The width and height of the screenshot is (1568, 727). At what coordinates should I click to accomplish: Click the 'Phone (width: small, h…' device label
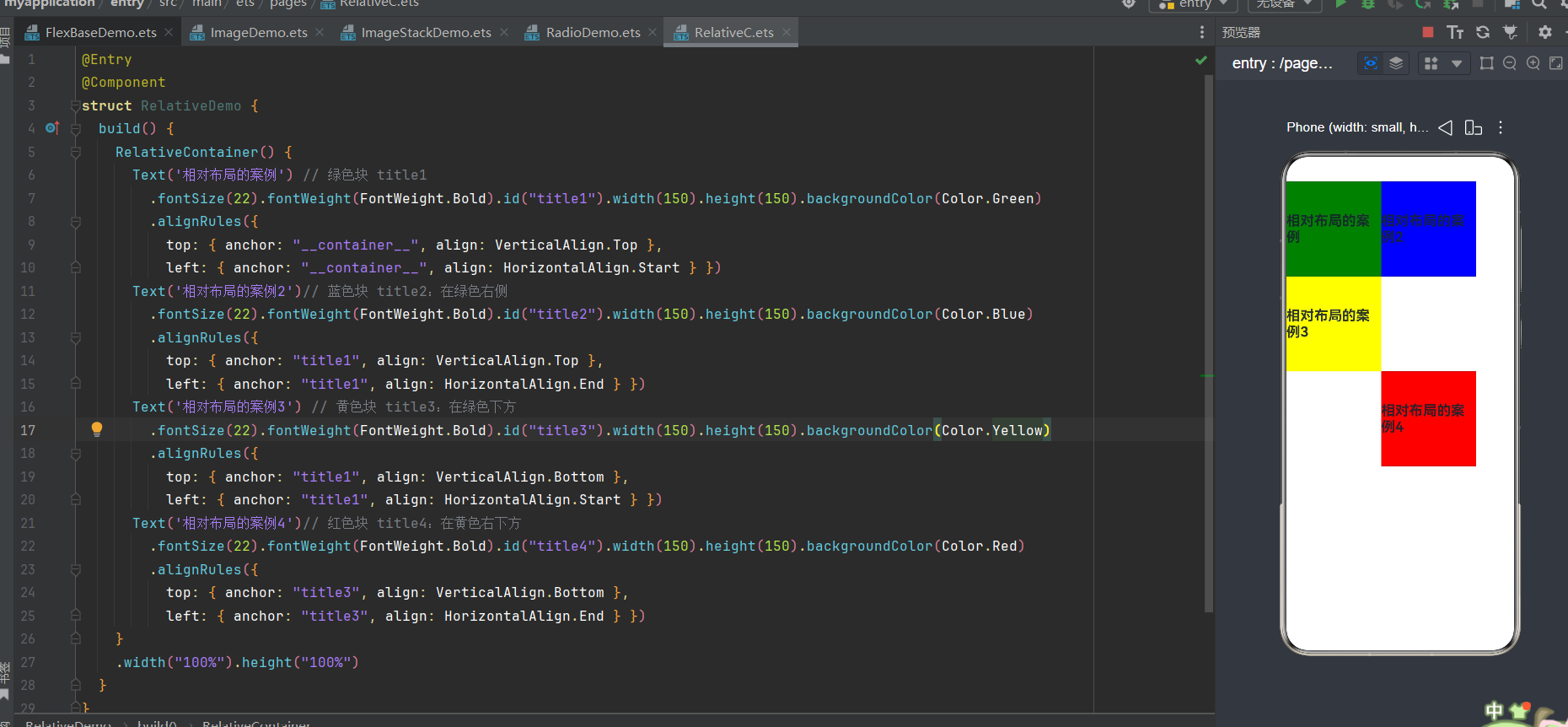pos(1357,127)
